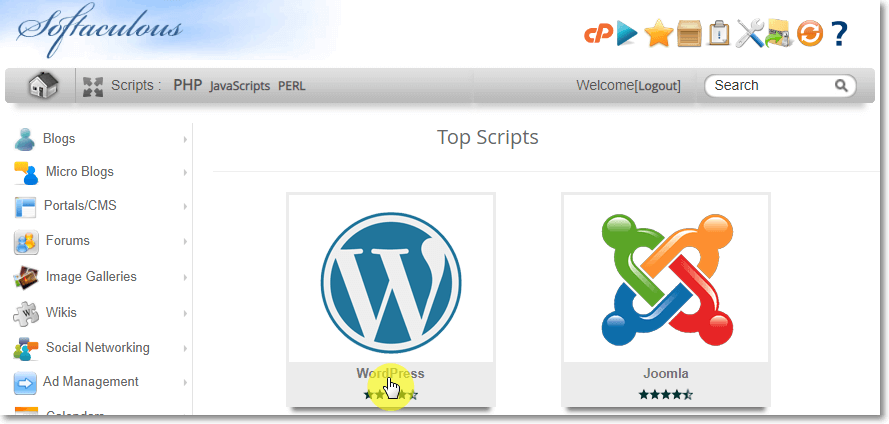Switch to JavaScripts scripts

point(239,86)
